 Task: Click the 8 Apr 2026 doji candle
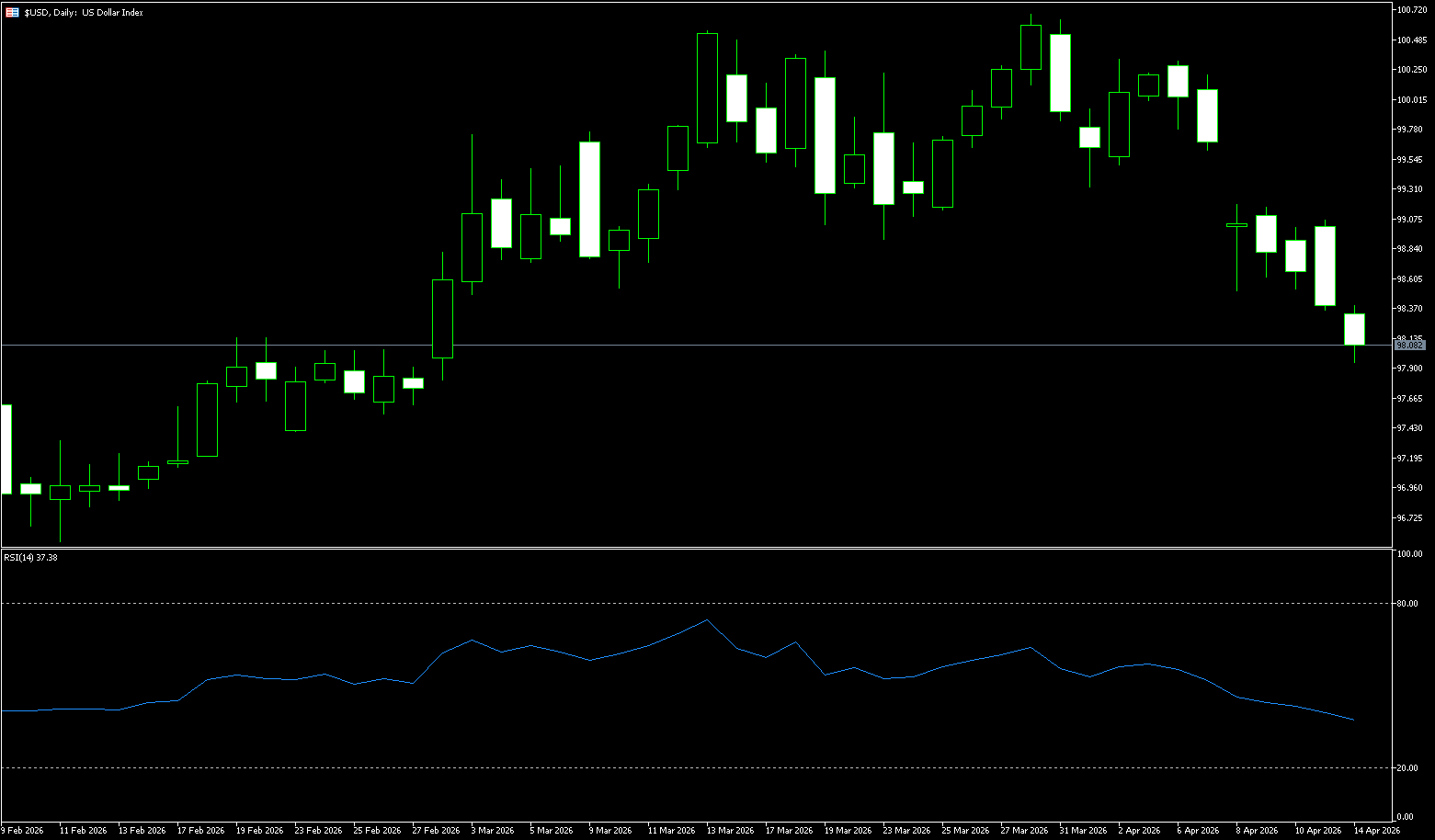click(x=1236, y=225)
